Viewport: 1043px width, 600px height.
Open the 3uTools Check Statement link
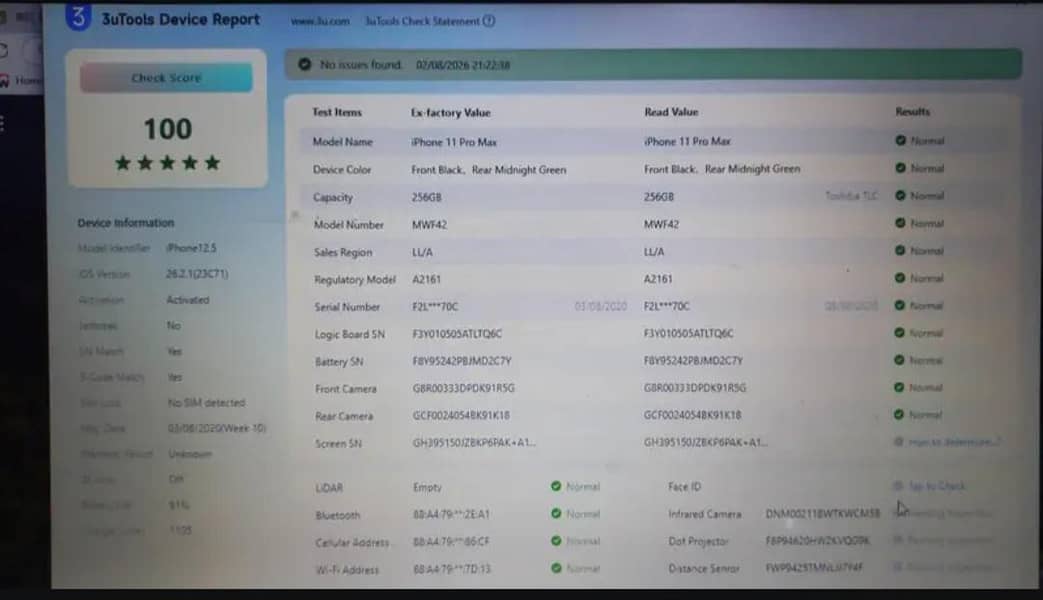pyautogui.click(x=422, y=21)
